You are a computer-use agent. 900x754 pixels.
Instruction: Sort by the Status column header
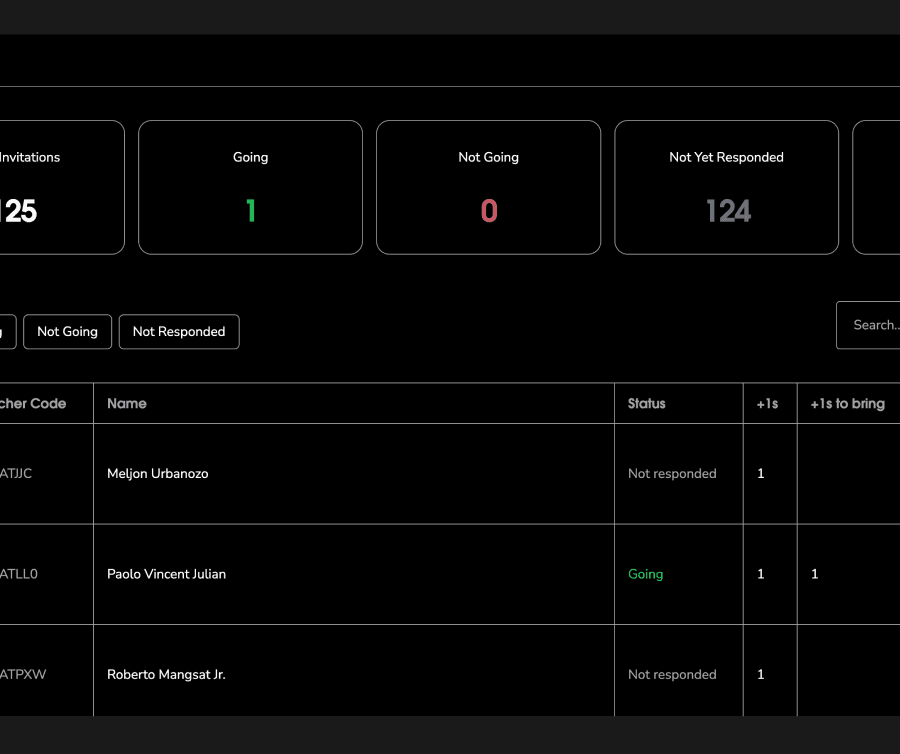click(646, 404)
